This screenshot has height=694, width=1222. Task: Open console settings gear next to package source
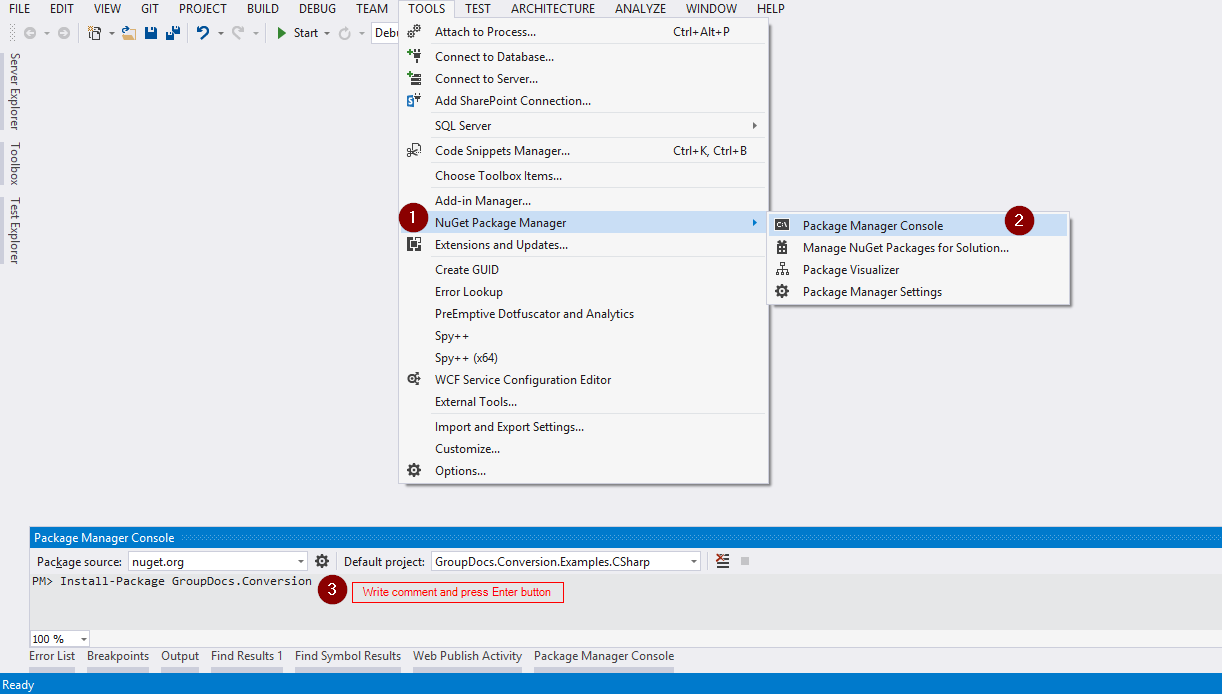tap(322, 562)
